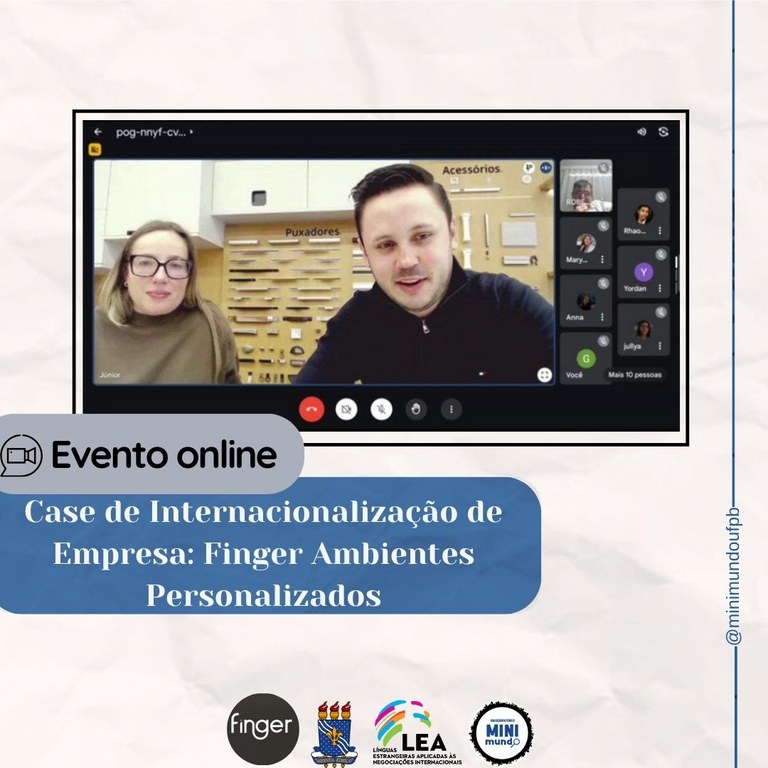Raise hand in the meeting
Viewport: 768px width, 768px height.
pos(416,409)
